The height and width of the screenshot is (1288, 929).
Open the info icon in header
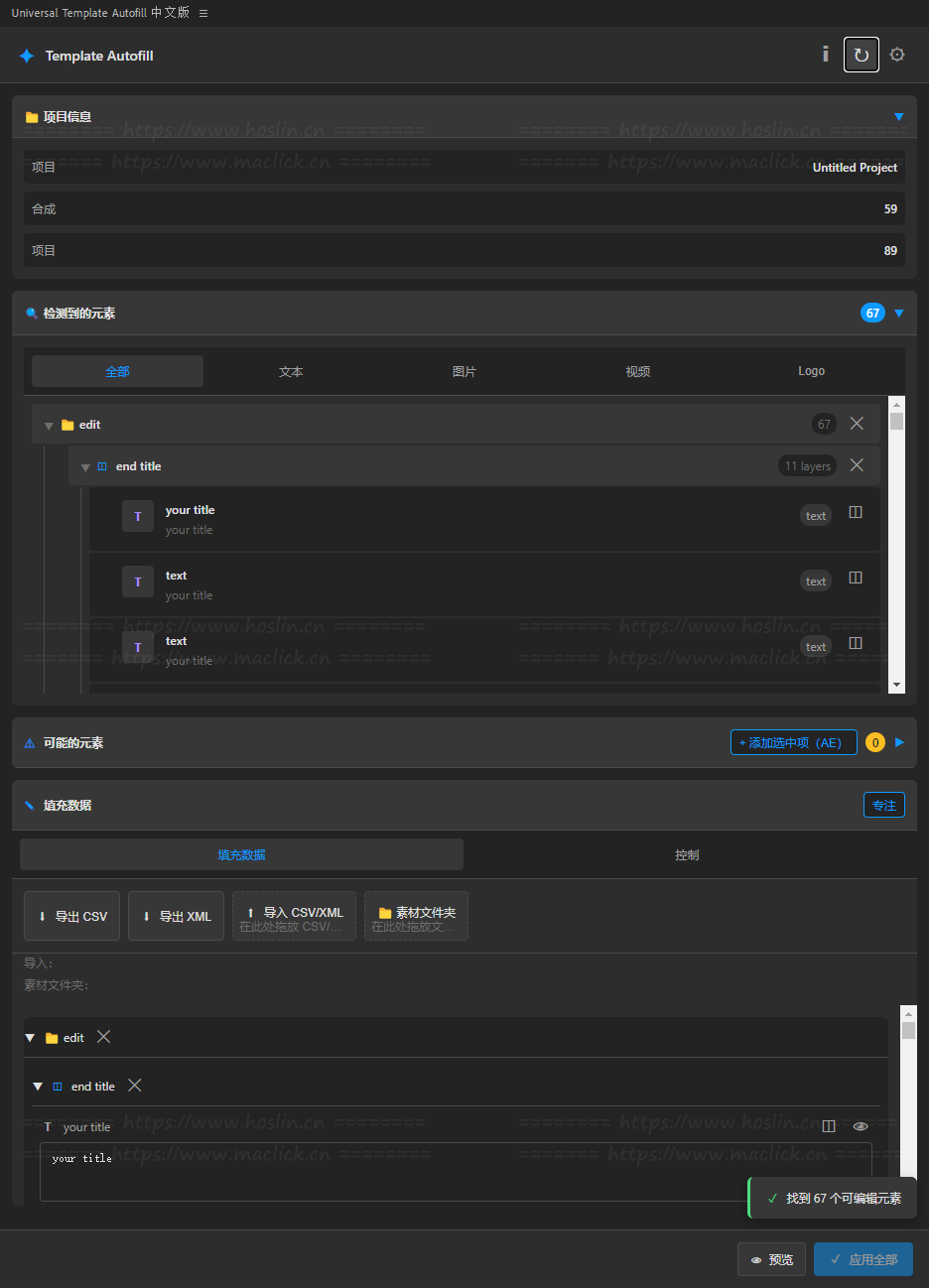tap(825, 55)
